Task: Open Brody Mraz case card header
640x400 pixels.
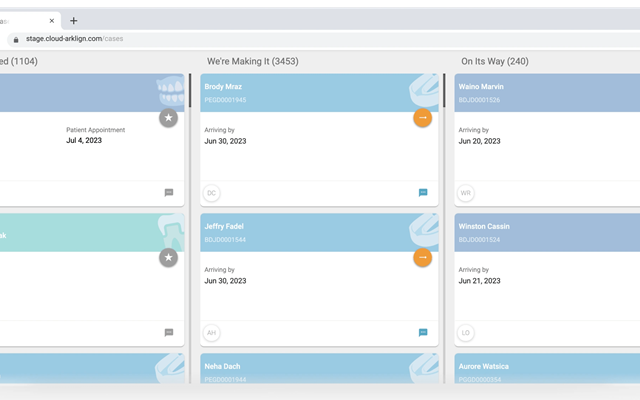Action: pyautogui.click(x=319, y=93)
